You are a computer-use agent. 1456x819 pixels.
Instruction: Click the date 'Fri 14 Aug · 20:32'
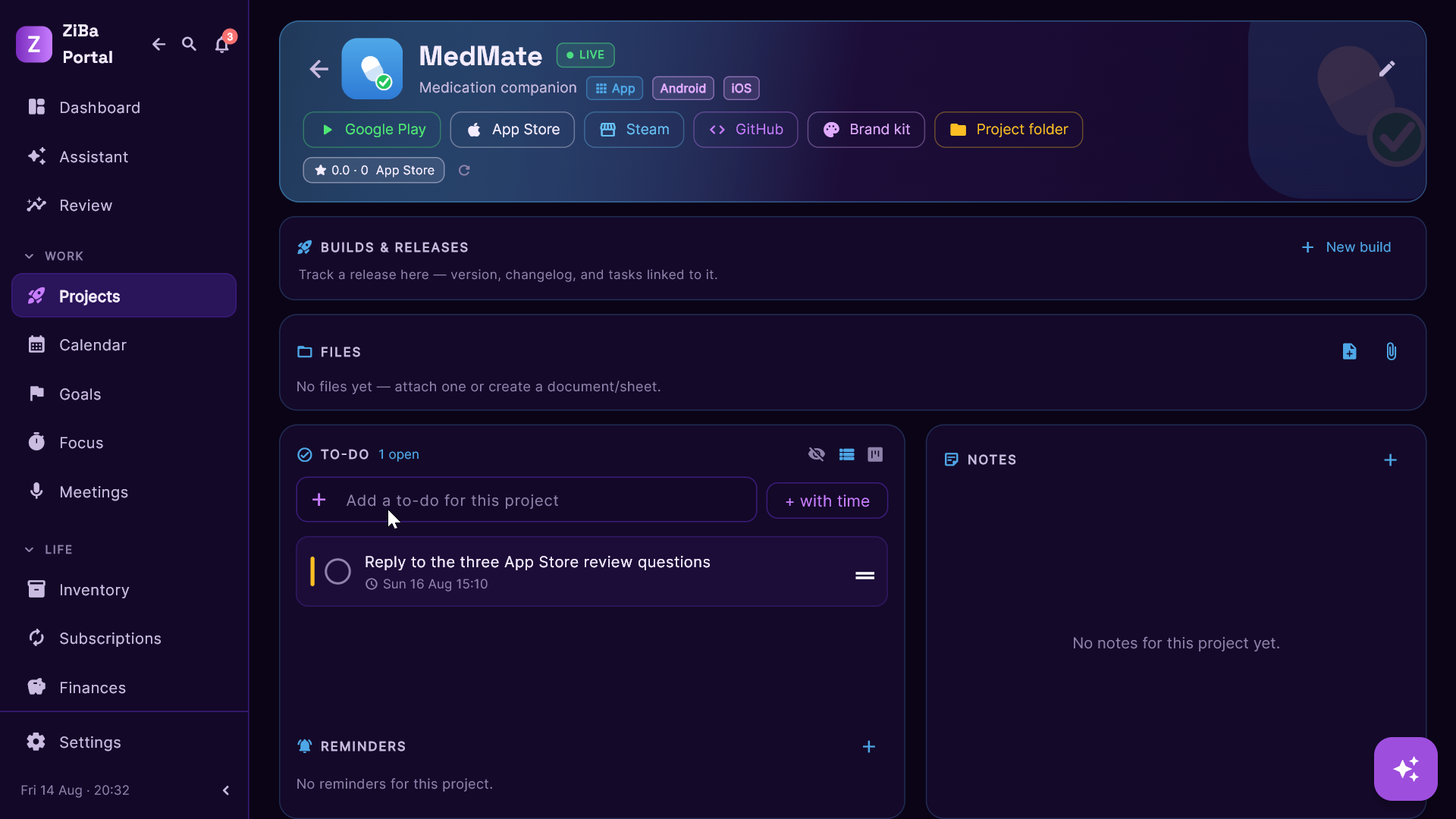pos(75,790)
